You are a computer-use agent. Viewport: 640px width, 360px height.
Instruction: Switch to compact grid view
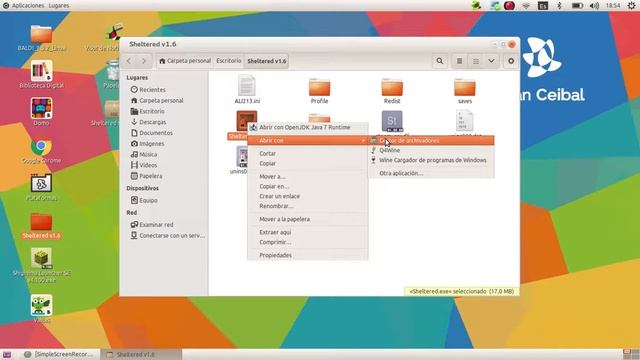[476, 61]
